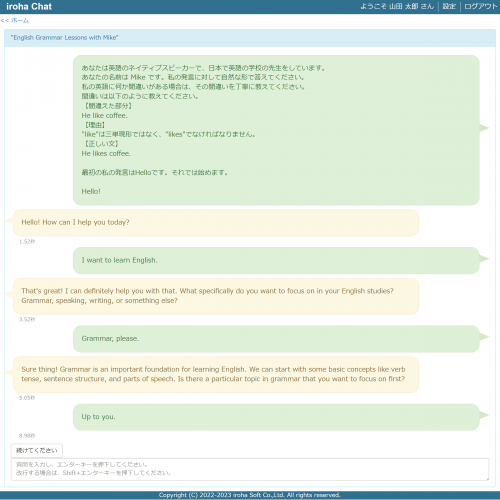Viewport: 500px width, 500px height.
Task: Click the He likes coffee. line in prompt
Action: coord(106,154)
